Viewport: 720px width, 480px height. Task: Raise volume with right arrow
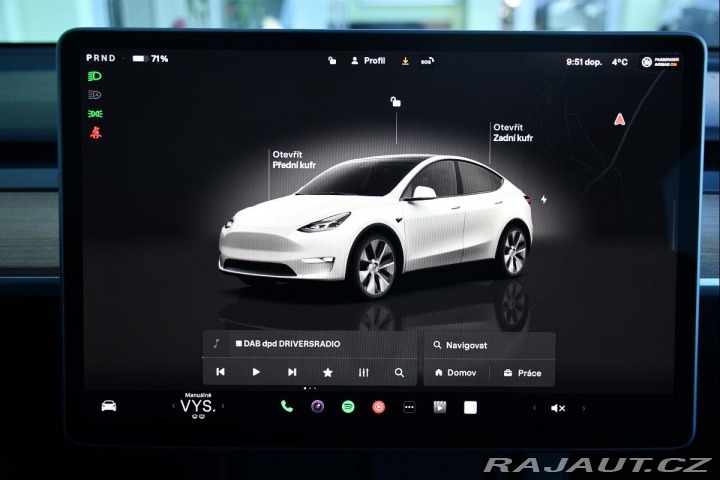pyautogui.click(x=584, y=408)
